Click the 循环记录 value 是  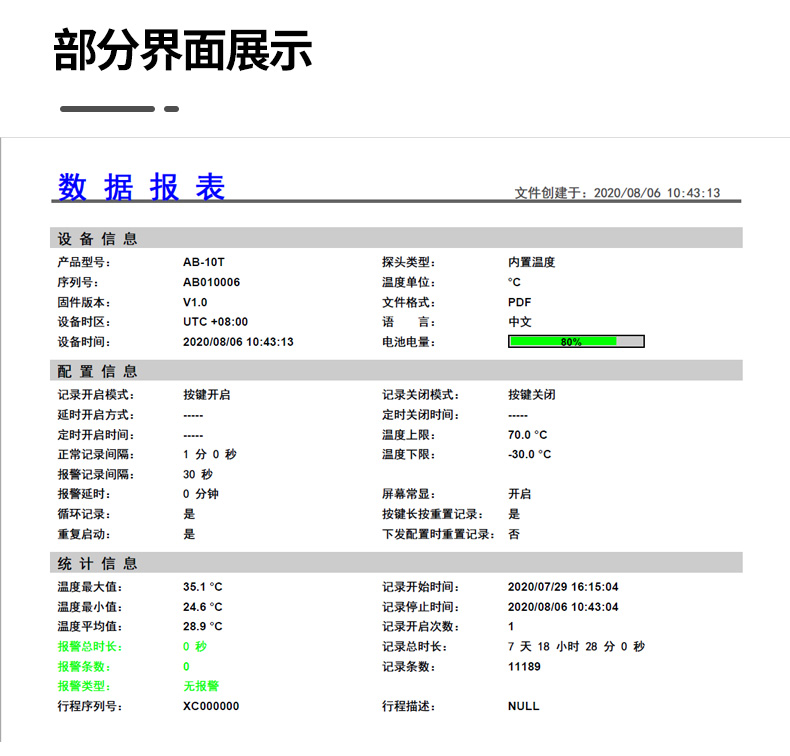pos(189,514)
